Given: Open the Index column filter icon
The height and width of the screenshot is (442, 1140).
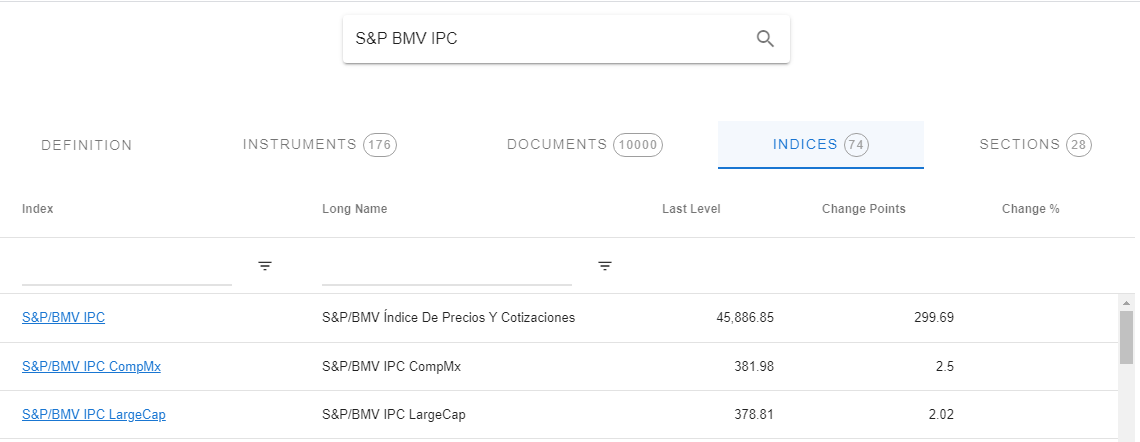Looking at the screenshot, I should tap(265, 266).
